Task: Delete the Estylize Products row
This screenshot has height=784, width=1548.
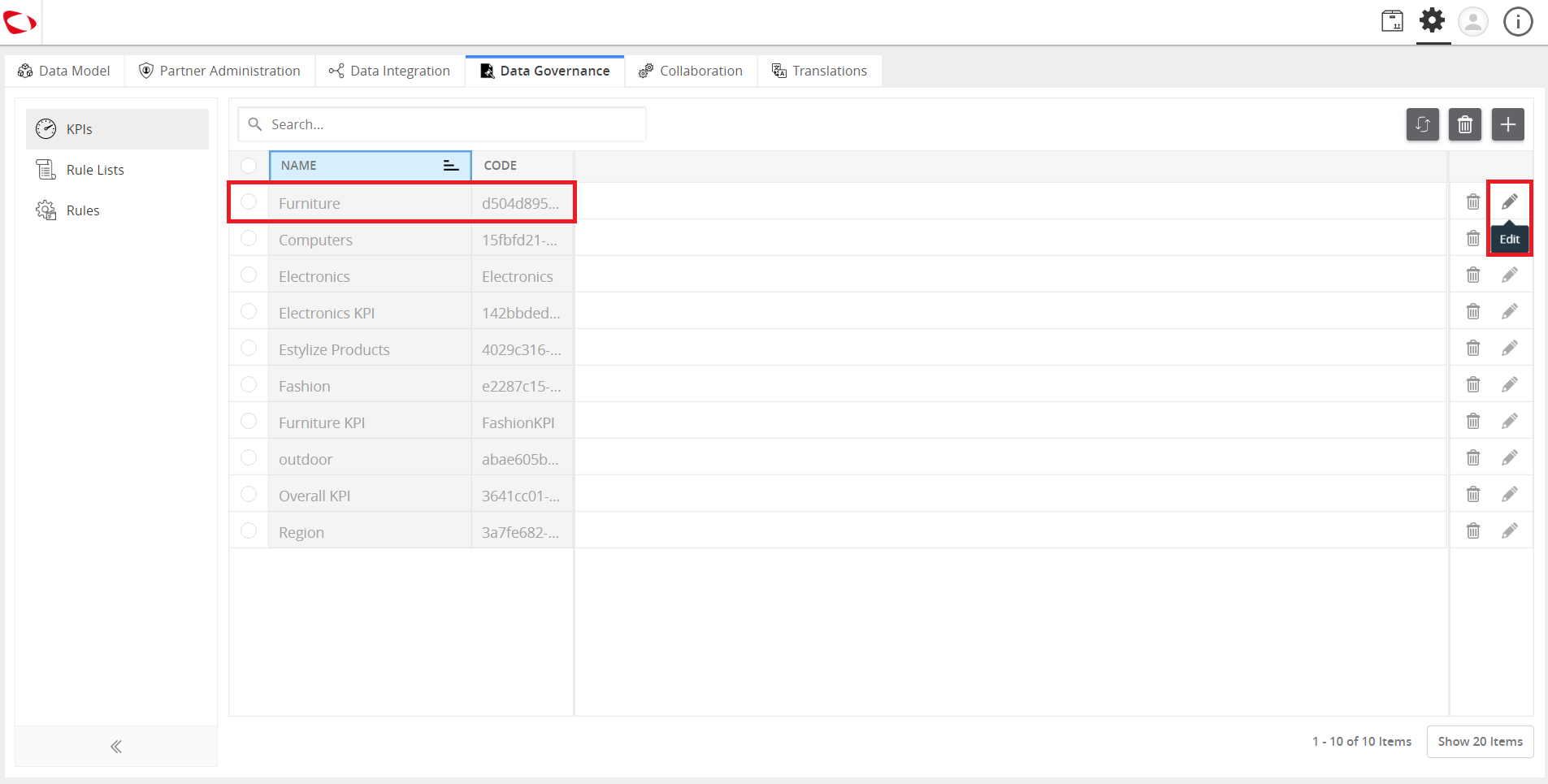Action: (1472, 348)
